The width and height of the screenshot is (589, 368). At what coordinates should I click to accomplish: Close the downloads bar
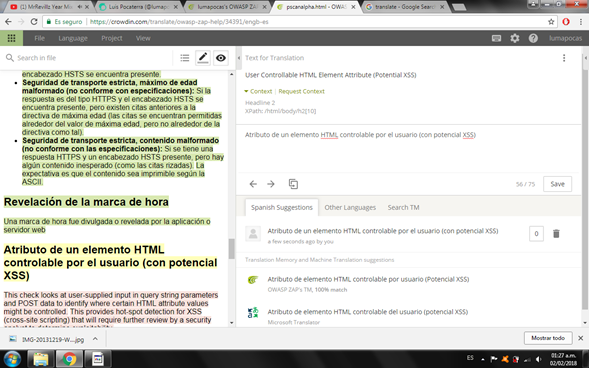point(580,338)
